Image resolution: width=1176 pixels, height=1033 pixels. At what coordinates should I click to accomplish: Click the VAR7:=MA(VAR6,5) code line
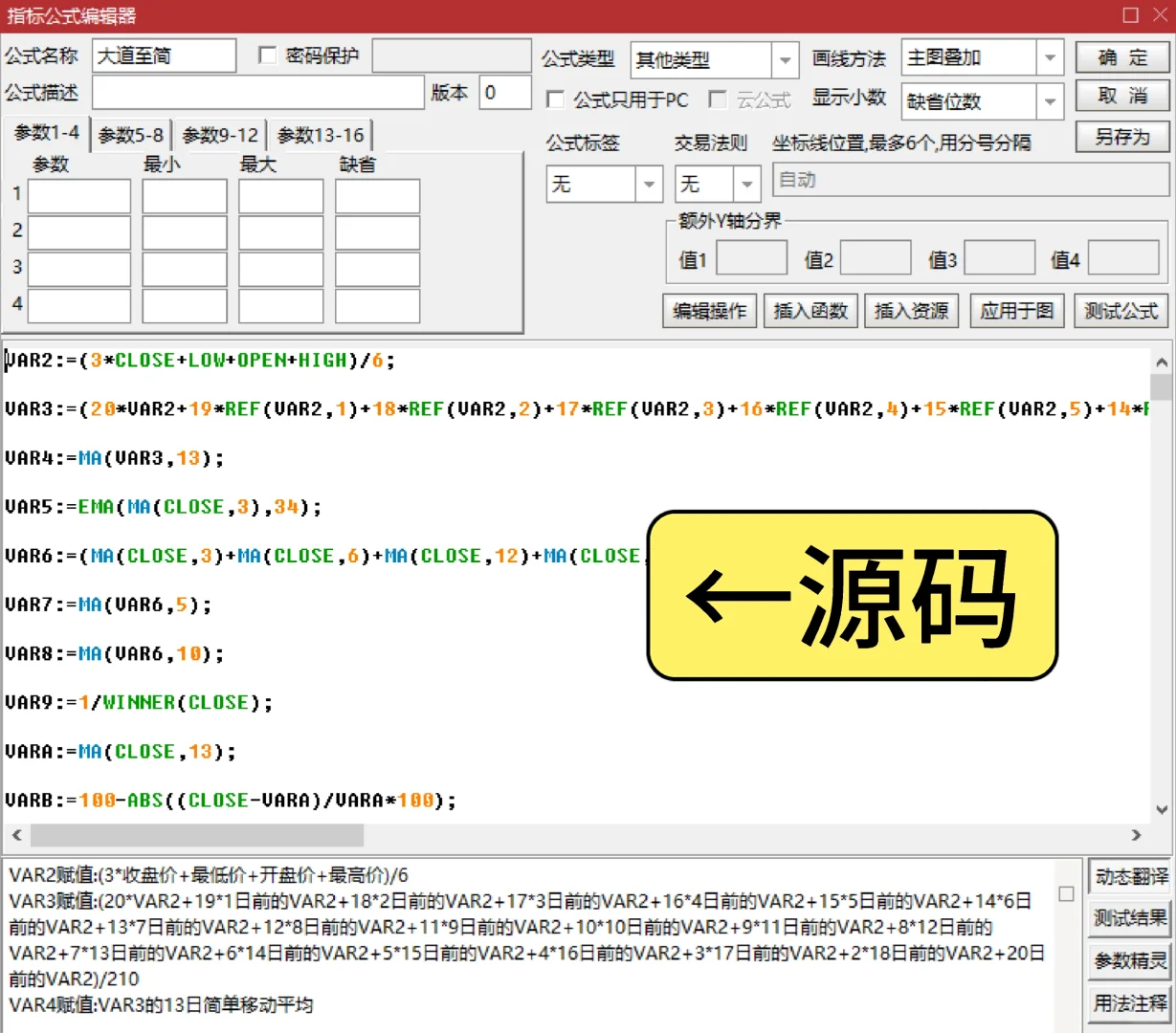coord(108,604)
